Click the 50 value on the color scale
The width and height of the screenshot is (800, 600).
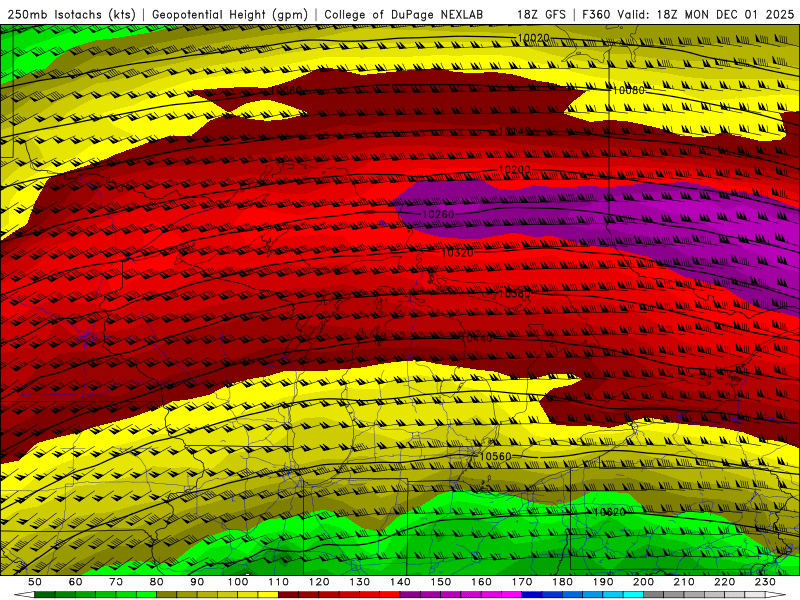[34, 582]
